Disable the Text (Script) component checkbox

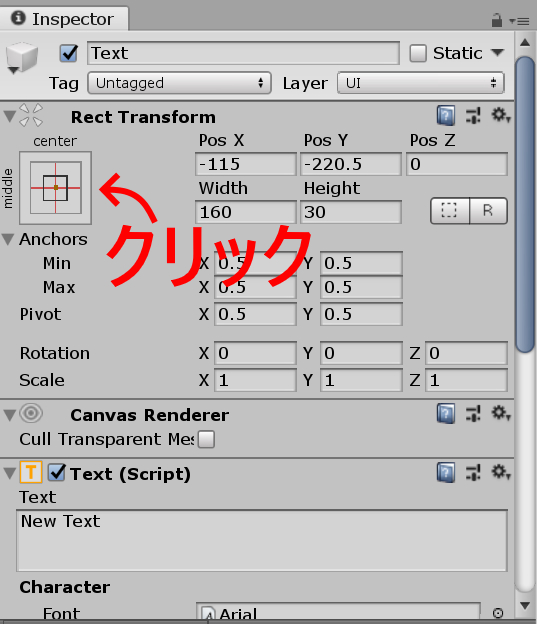pyautogui.click(x=57, y=472)
